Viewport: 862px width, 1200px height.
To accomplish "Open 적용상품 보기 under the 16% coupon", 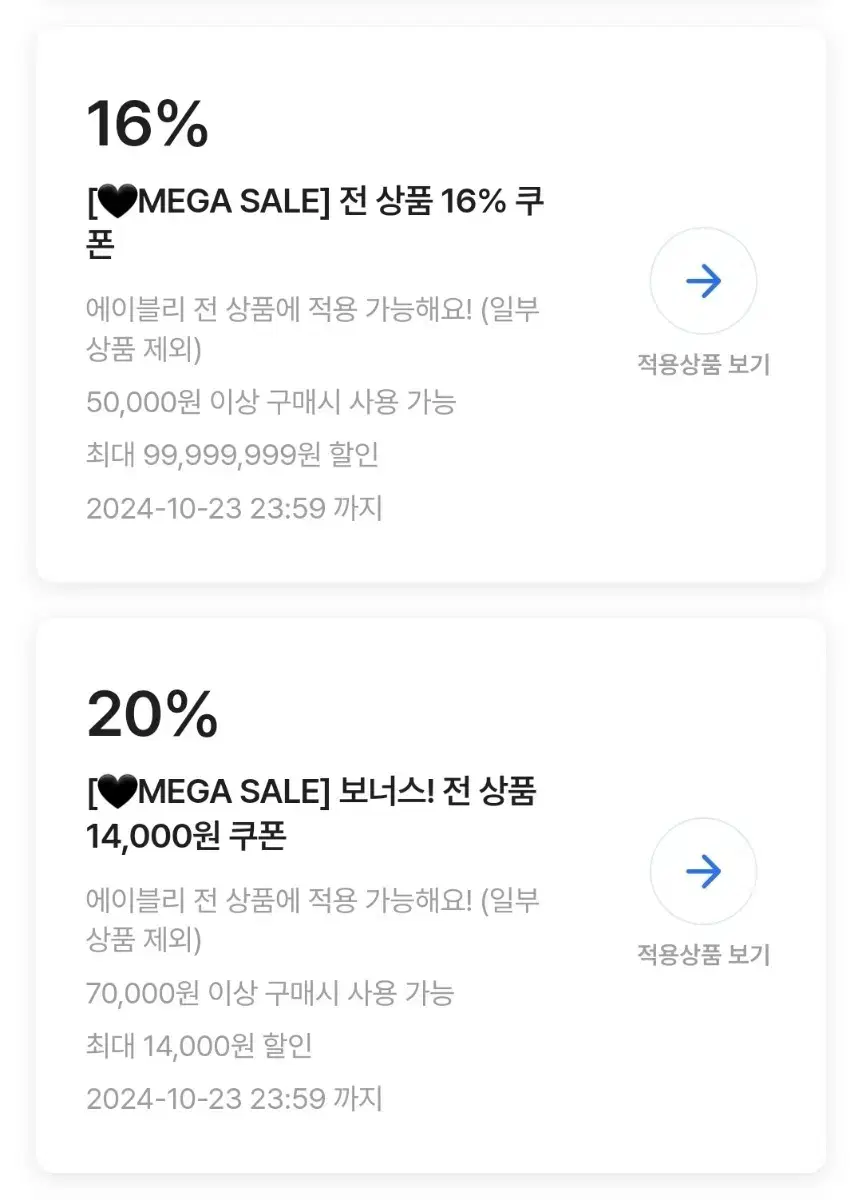I will [703, 364].
